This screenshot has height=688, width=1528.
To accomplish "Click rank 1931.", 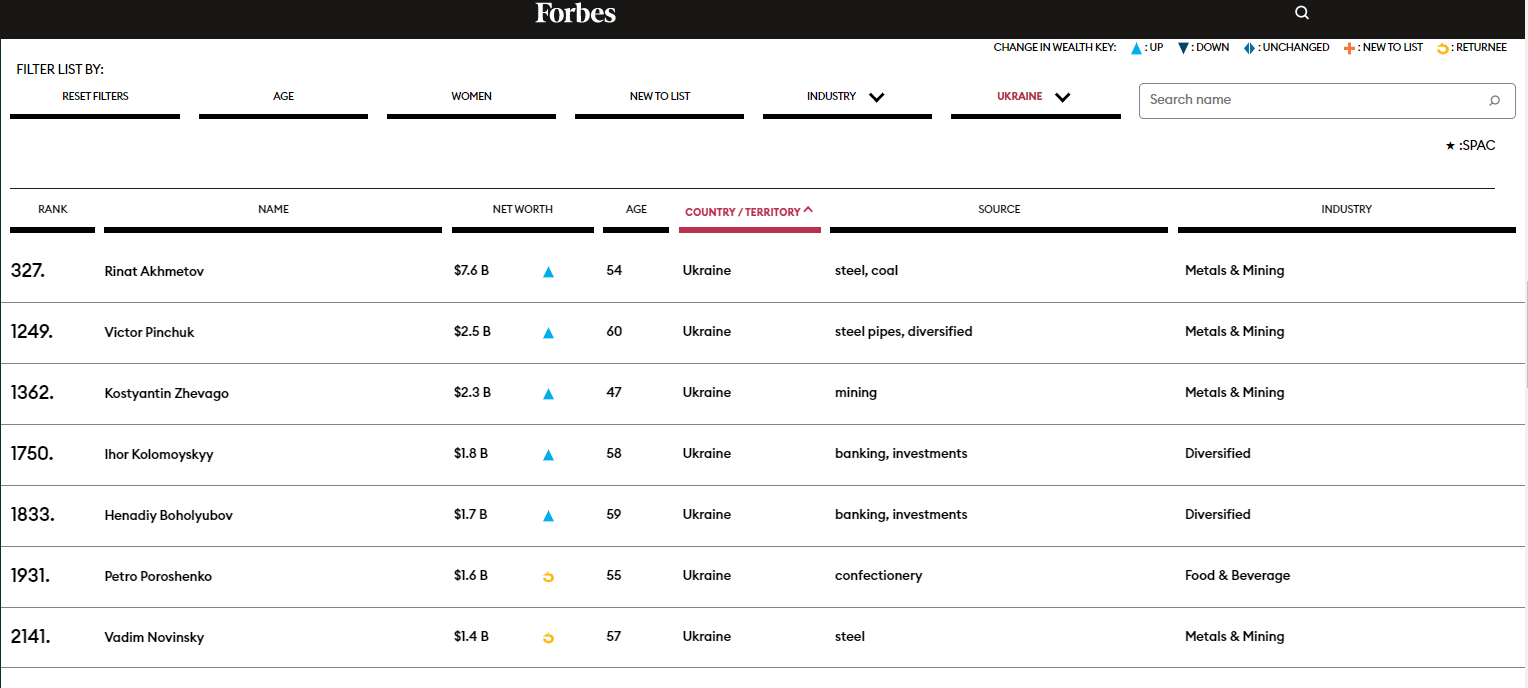I will click(x=30, y=576).
